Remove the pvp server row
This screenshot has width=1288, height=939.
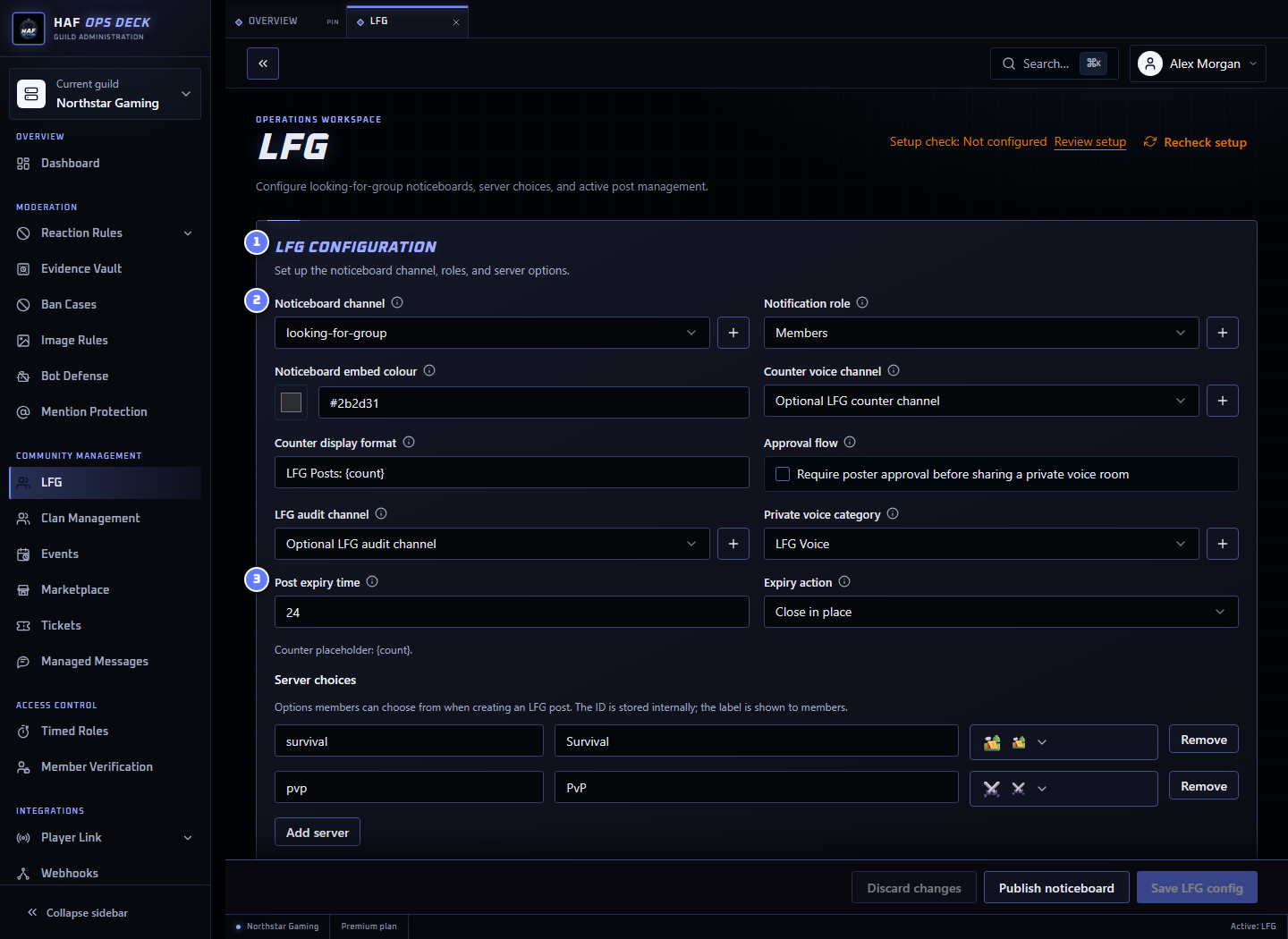[x=1204, y=786]
